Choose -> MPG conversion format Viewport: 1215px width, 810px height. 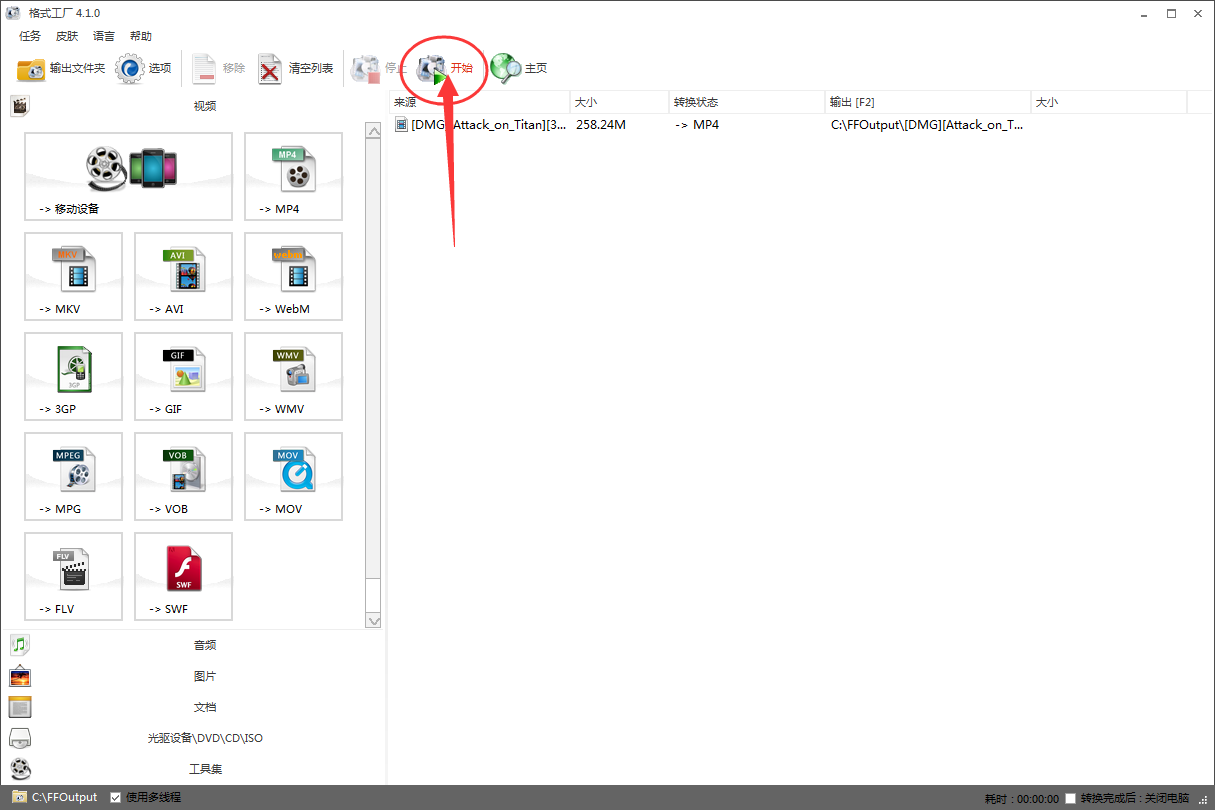coord(73,476)
